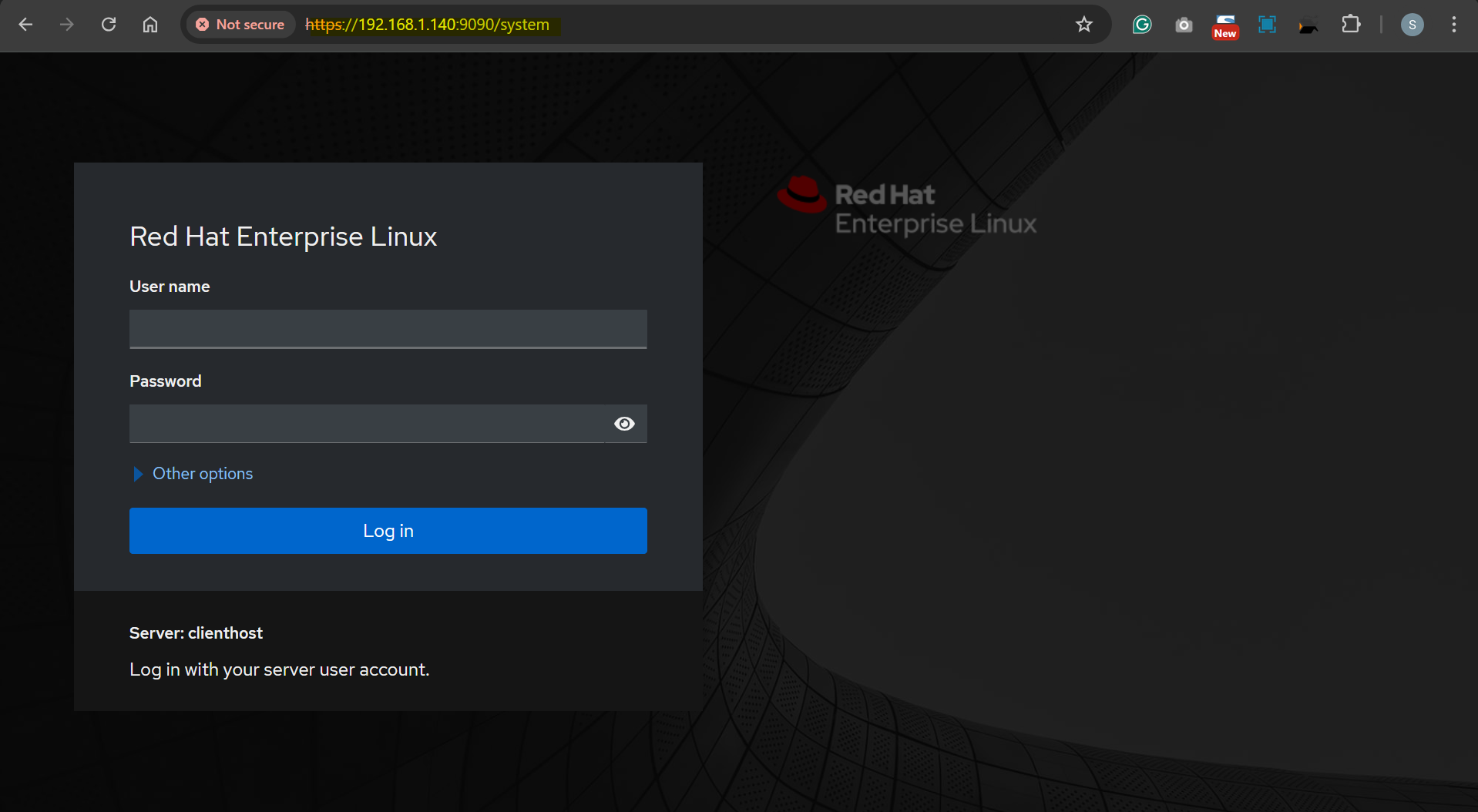The height and width of the screenshot is (812, 1478).
Task: Open the Chrome three-dot menu
Action: pyautogui.click(x=1454, y=25)
